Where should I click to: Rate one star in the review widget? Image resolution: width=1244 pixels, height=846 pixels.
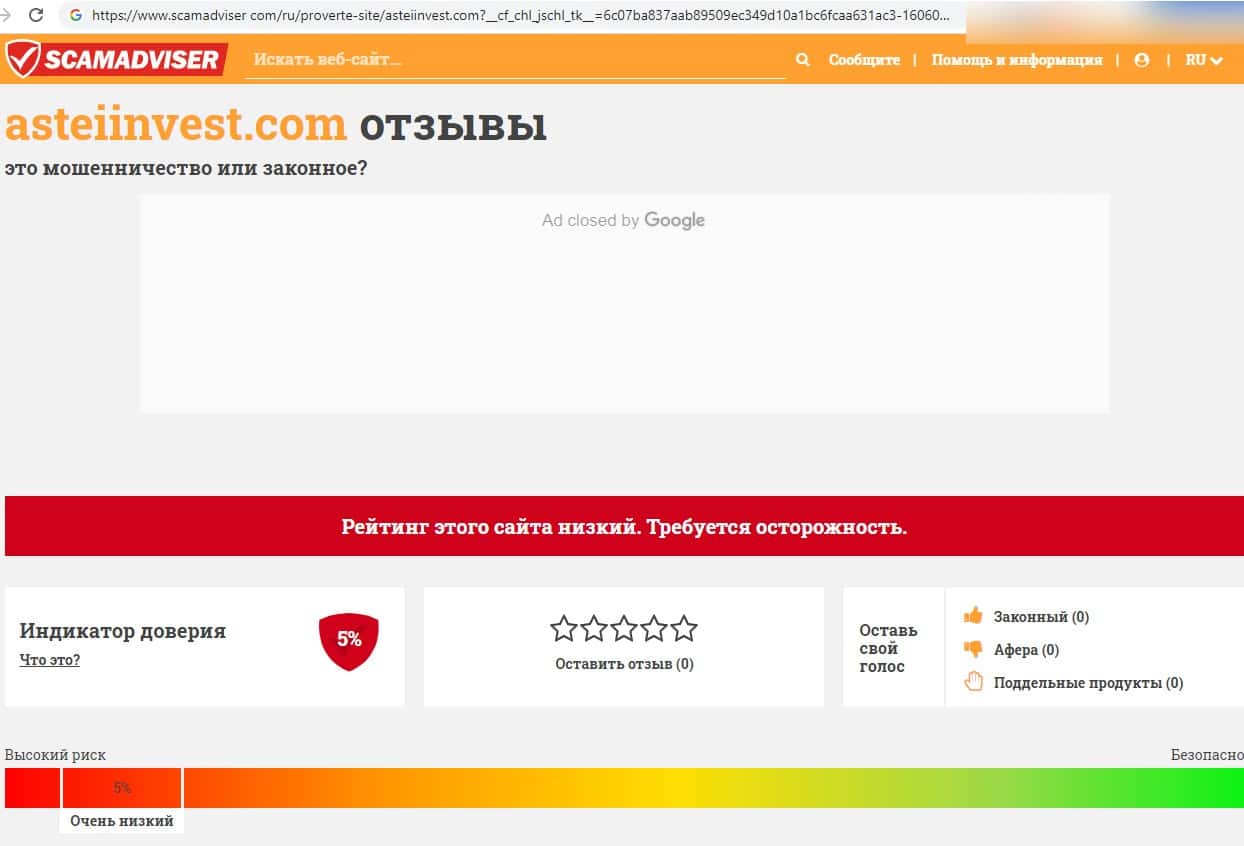(x=564, y=629)
